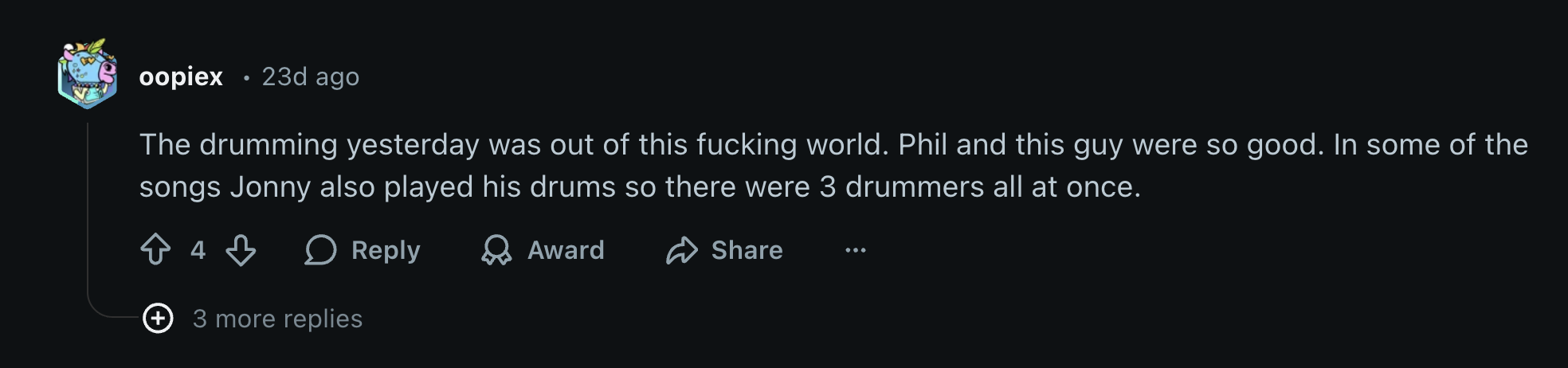Click the word "Phil" in the comment
1568x368 pixels.
922,144
